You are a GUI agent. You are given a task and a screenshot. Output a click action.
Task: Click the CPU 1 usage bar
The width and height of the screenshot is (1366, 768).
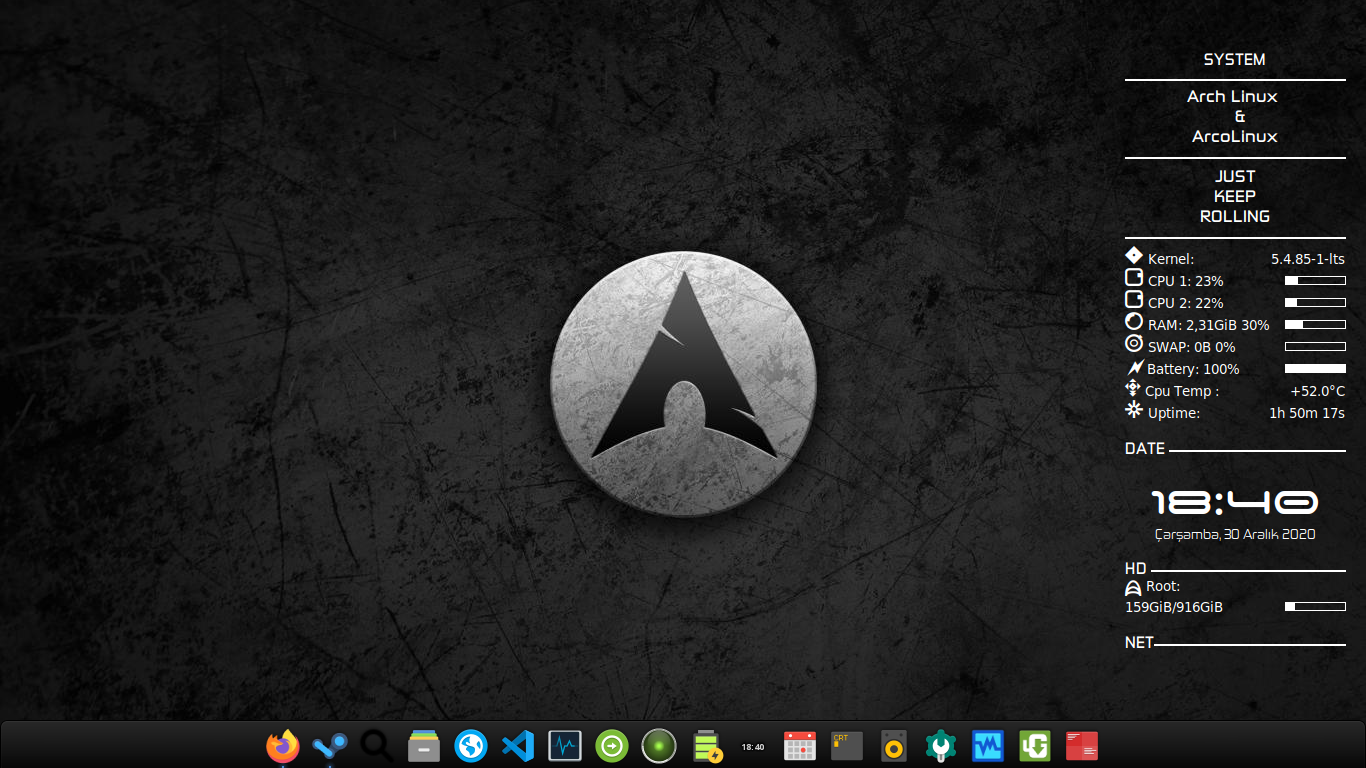1315,281
